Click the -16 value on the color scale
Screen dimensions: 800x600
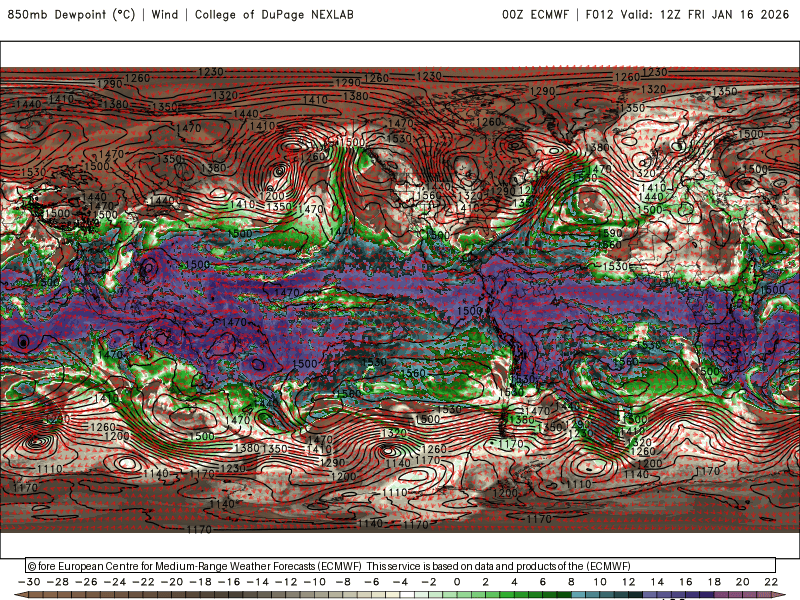(229, 582)
